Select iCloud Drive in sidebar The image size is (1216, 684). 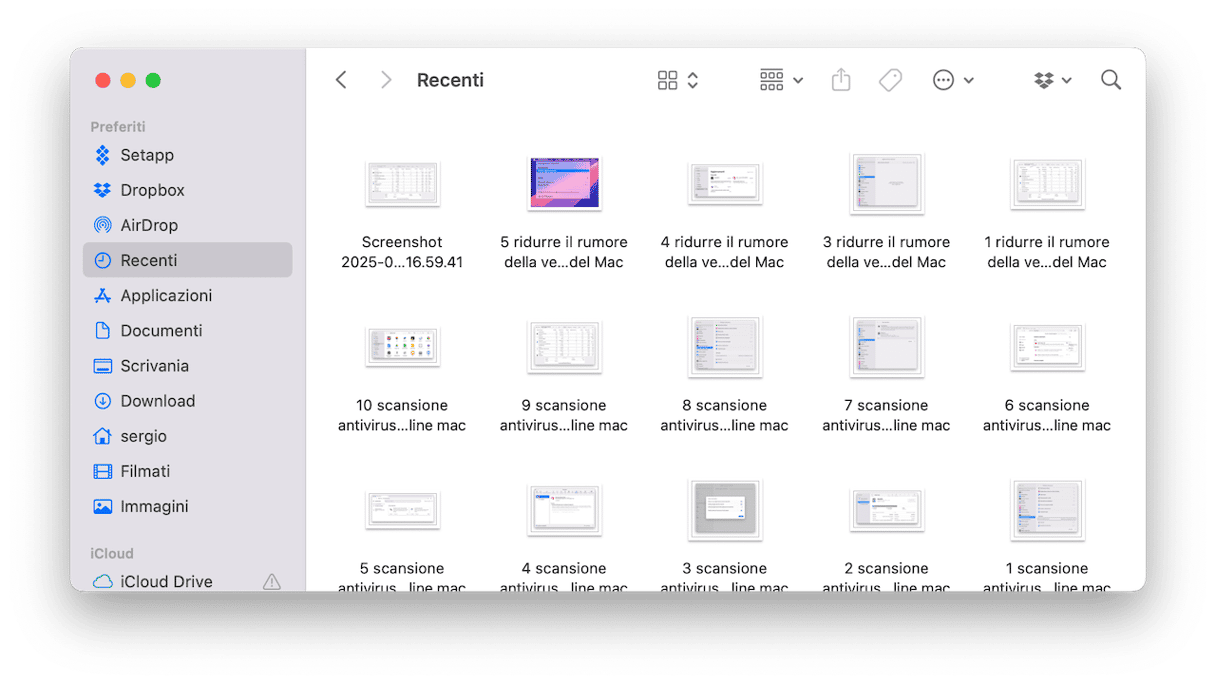[166, 581]
